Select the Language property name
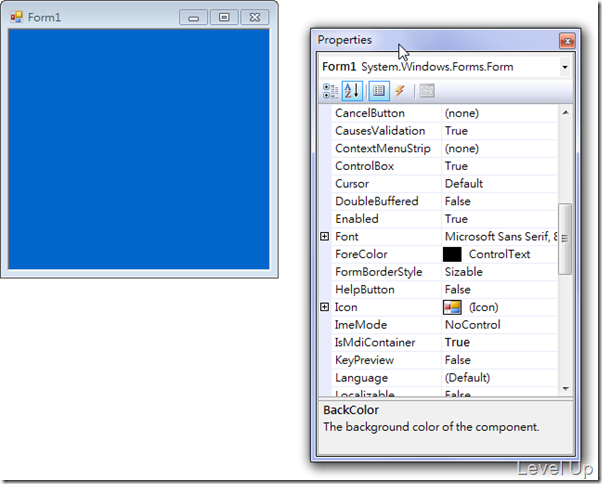The image size is (602, 484). (361, 378)
